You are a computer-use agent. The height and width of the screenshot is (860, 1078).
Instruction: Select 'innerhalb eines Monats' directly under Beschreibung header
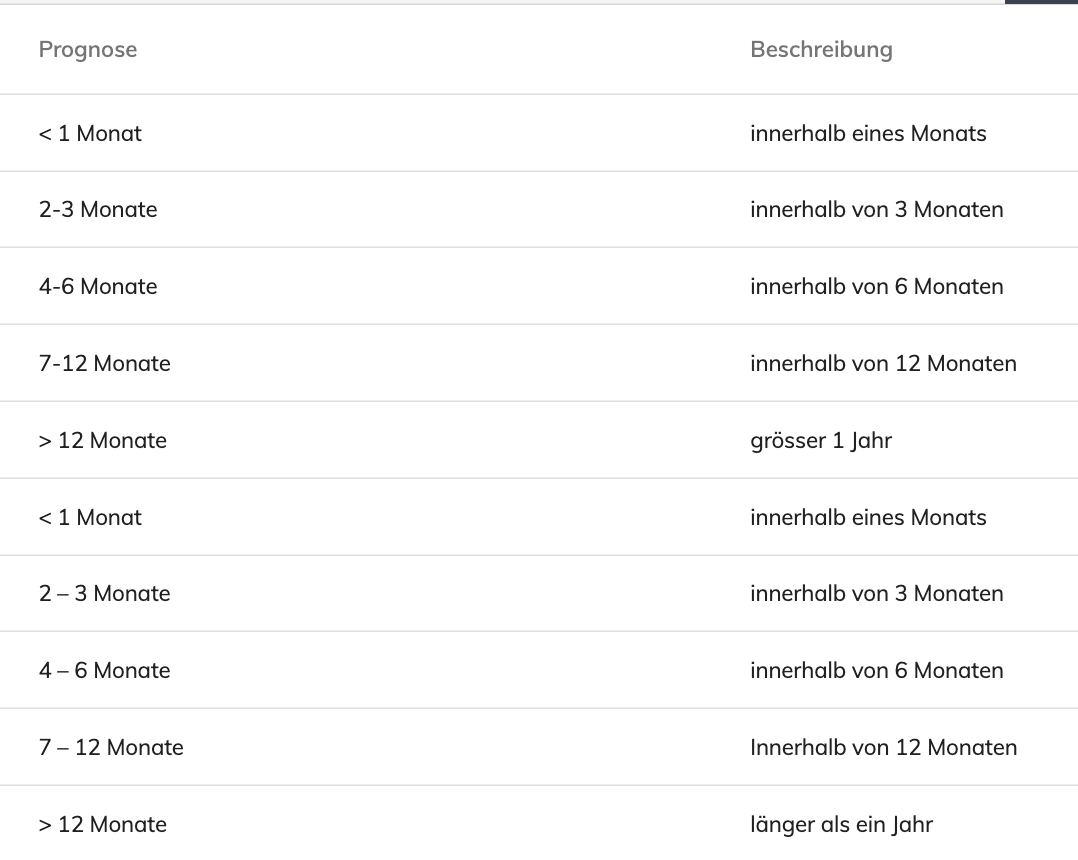click(868, 133)
